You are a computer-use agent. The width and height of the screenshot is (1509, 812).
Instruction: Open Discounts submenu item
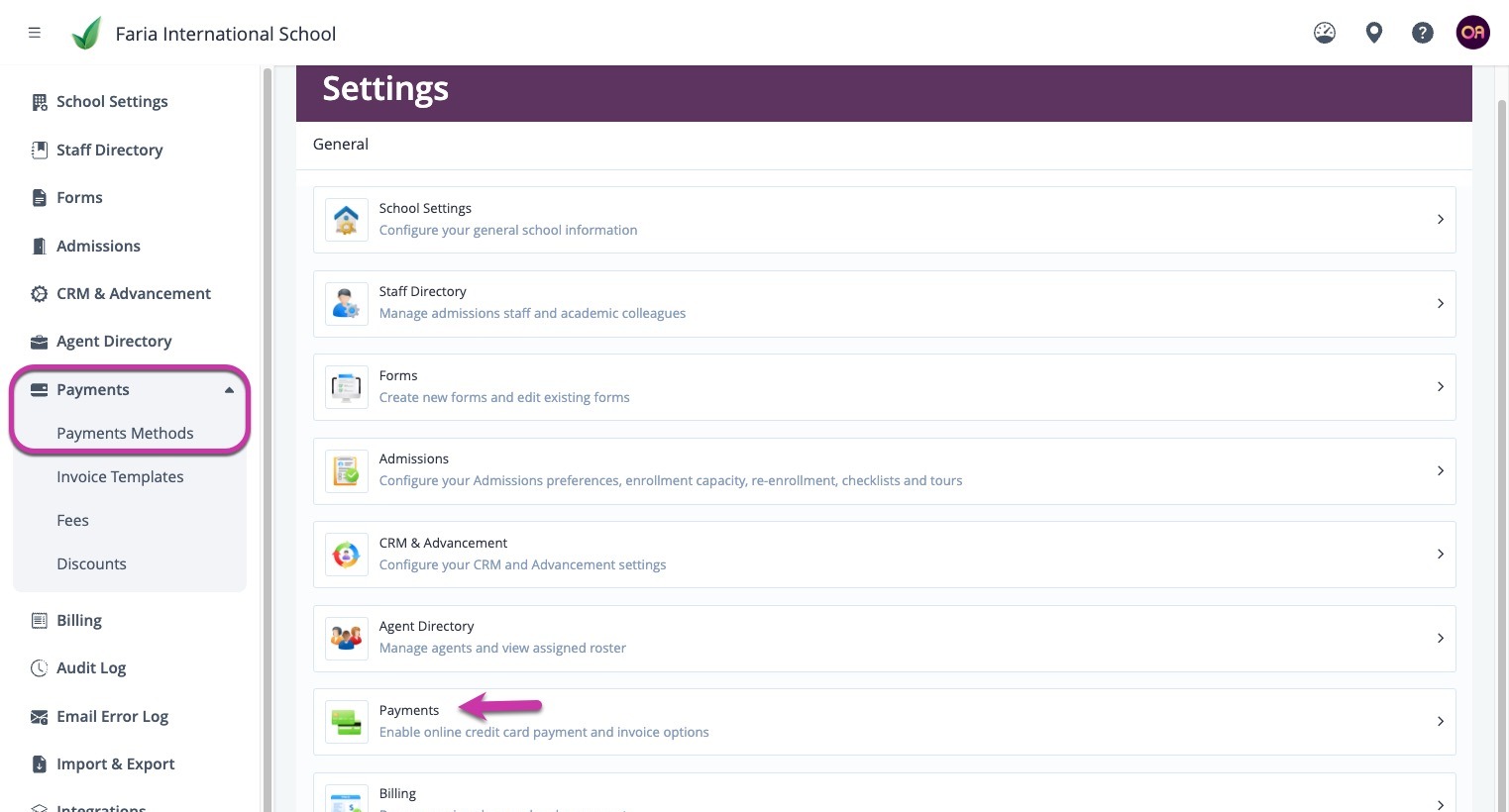click(x=91, y=564)
